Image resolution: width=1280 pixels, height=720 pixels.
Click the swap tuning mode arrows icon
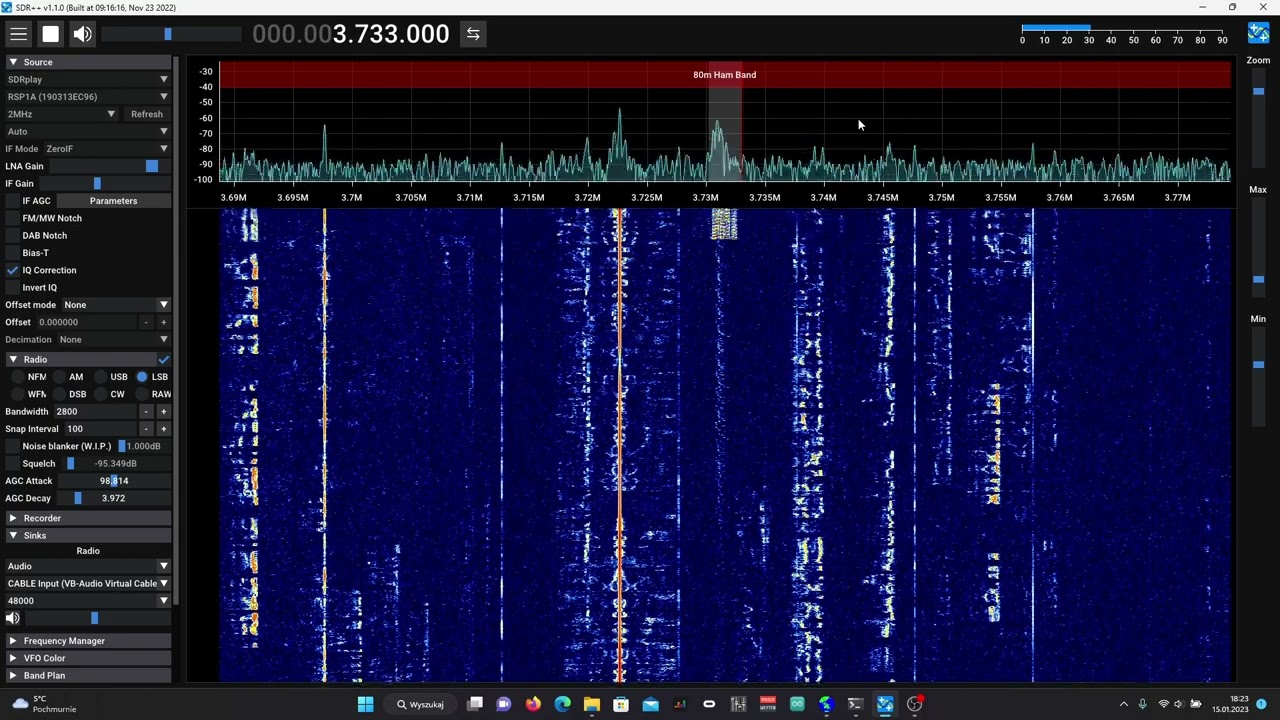click(473, 34)
